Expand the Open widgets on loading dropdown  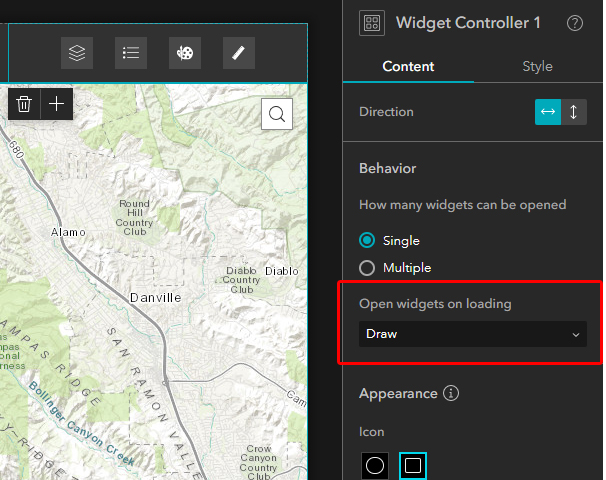tap(473, 334)
